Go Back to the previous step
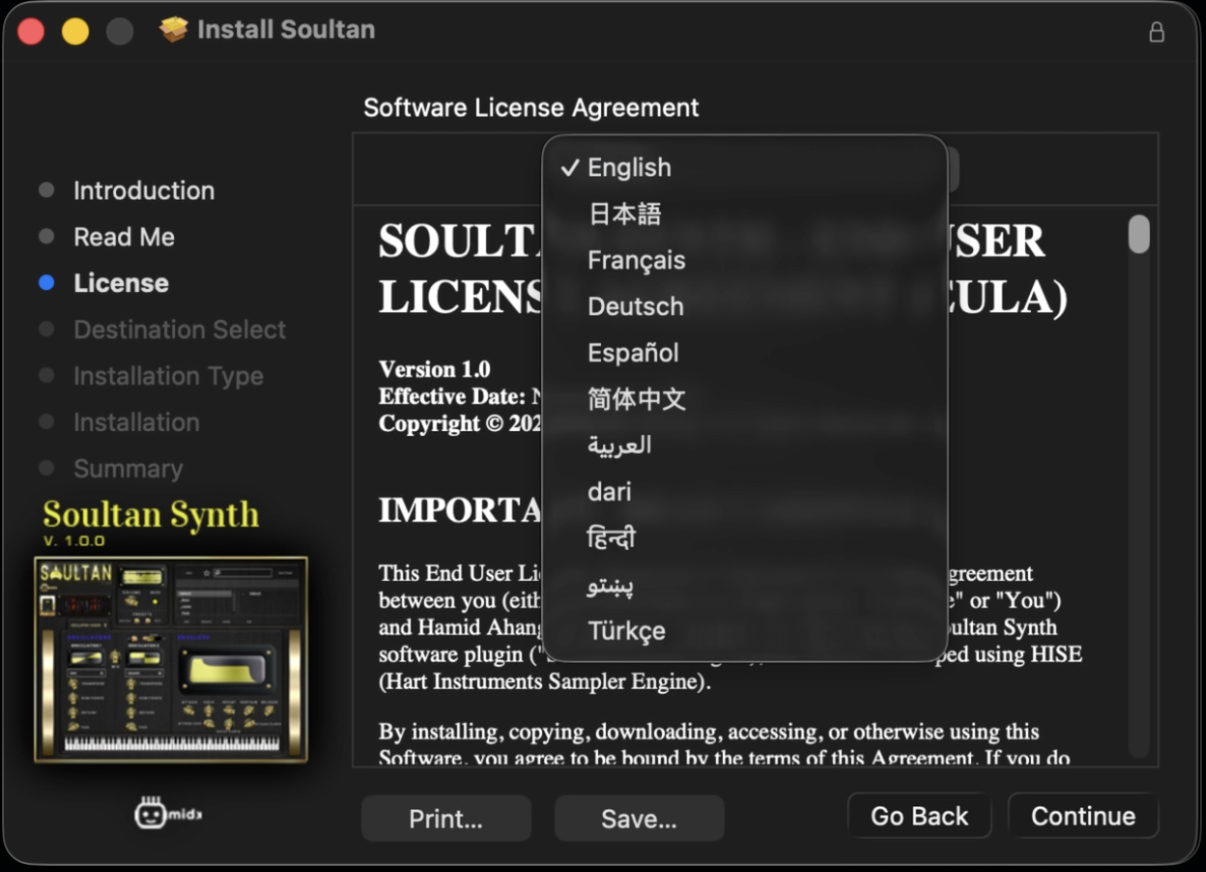The image size is (1206, 872). (919, 816)
